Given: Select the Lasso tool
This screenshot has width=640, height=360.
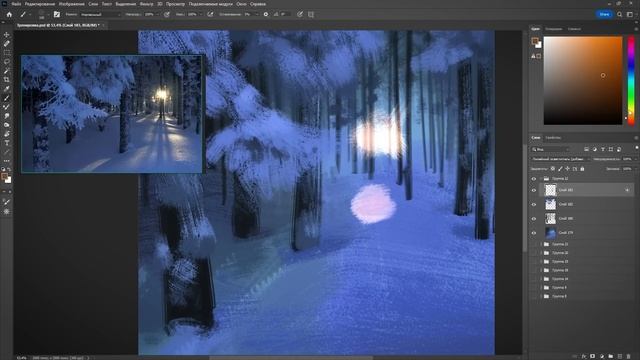Looking at the screenshot, I should [7, 62].
